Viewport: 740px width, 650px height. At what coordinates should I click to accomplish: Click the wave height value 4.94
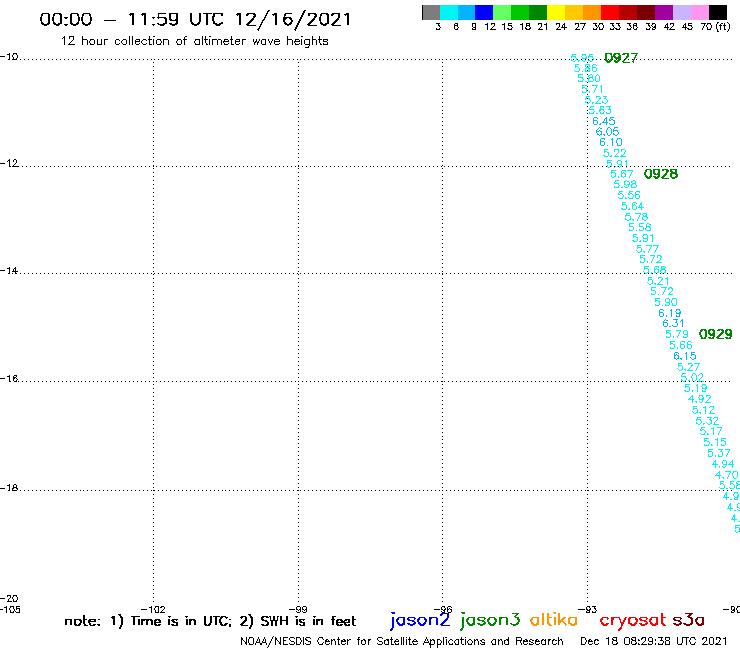[x=723, y=464]
